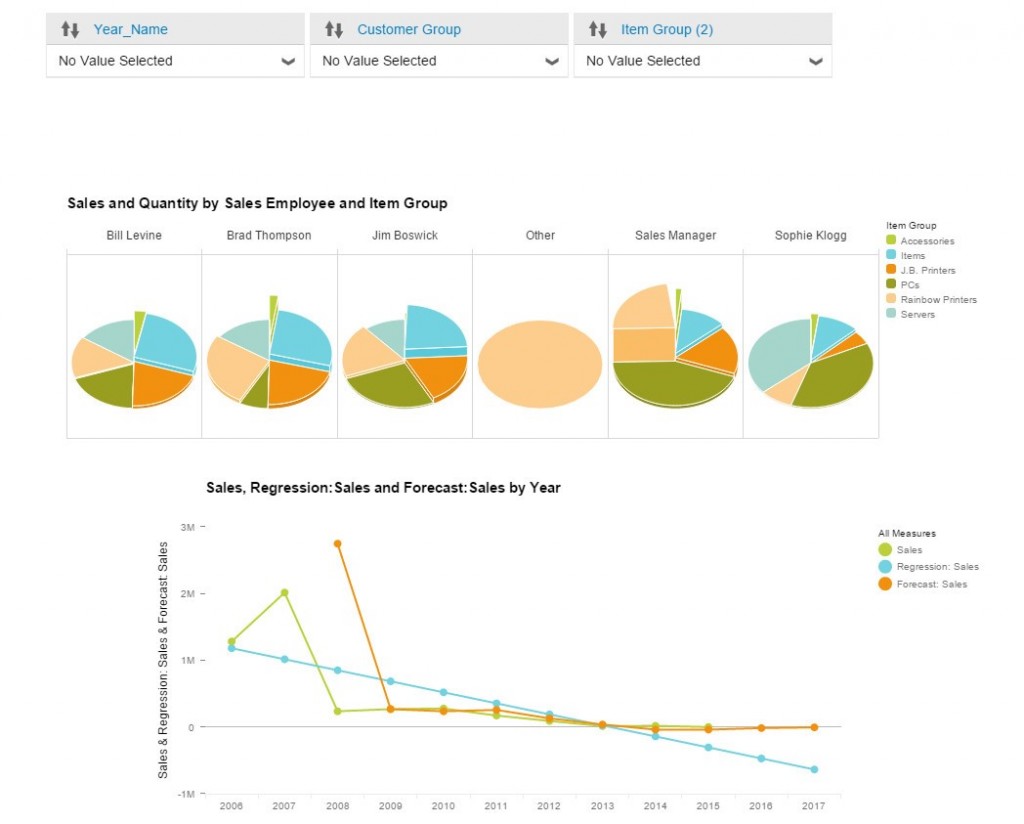
Task: Click the Sales Manager column header in pie chart
Action: pos(675,235)
